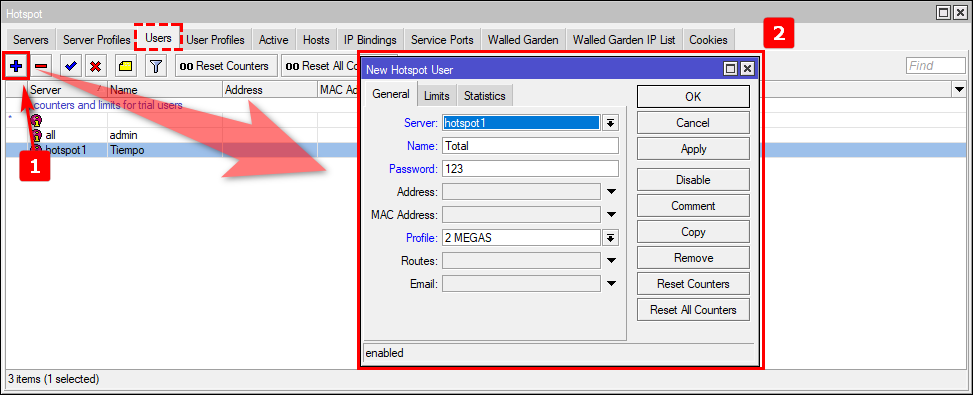Click 'counters and limits for trial users' comment

[107, 105]
